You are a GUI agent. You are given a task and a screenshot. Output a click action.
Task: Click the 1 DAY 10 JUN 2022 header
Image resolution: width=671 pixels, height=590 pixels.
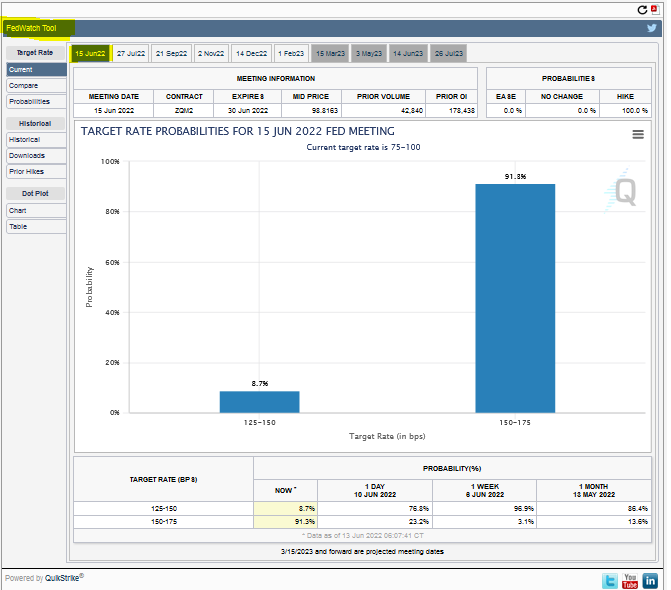(375, 490)
